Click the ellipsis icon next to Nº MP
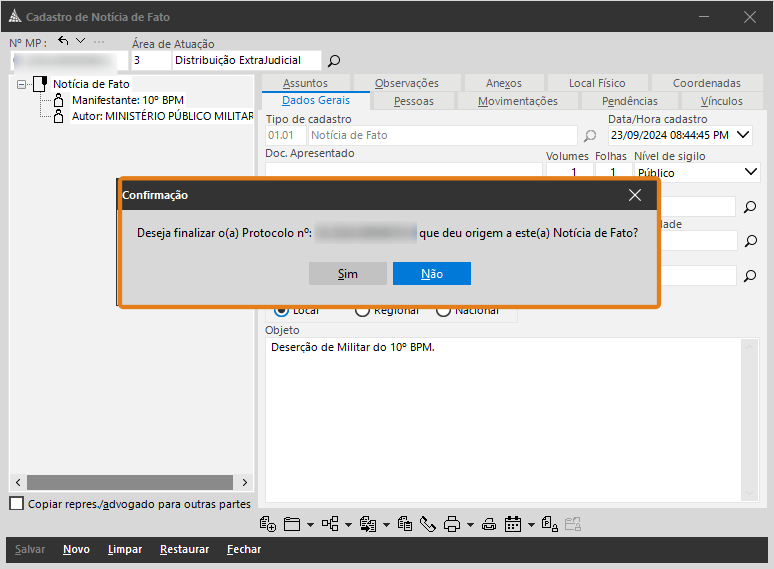This screenshot has width=774, height=569. click(99, 42)
